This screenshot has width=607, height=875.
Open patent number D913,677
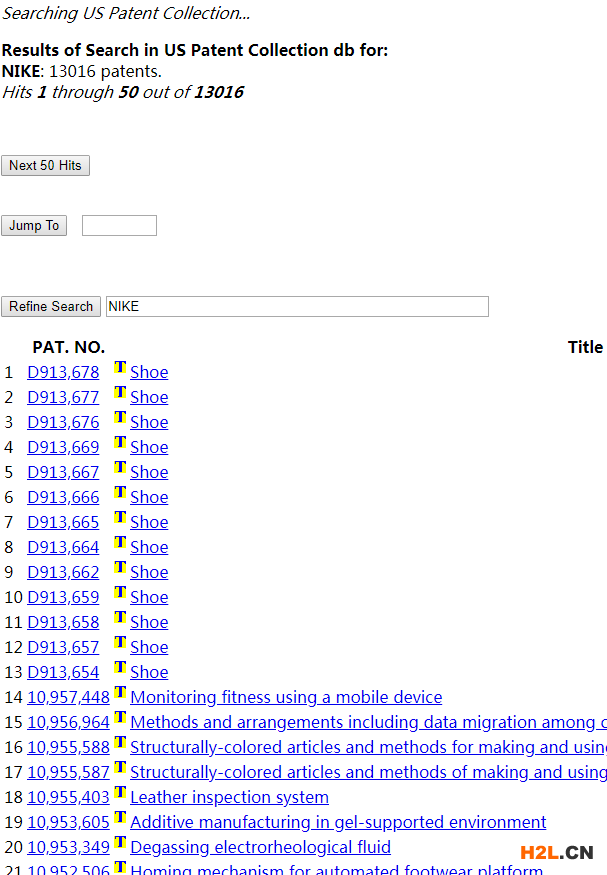pos(63,397)
